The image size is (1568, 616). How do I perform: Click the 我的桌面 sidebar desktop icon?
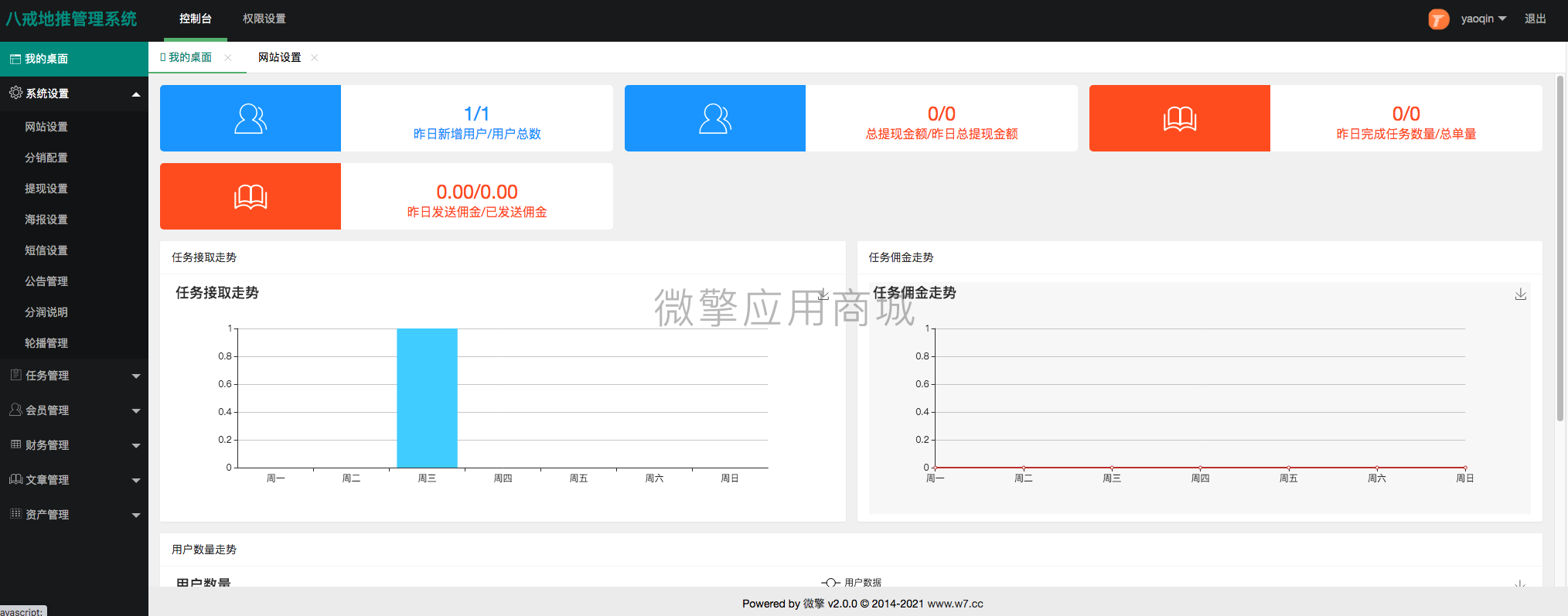pyautogui.click(x=15, y=59)
